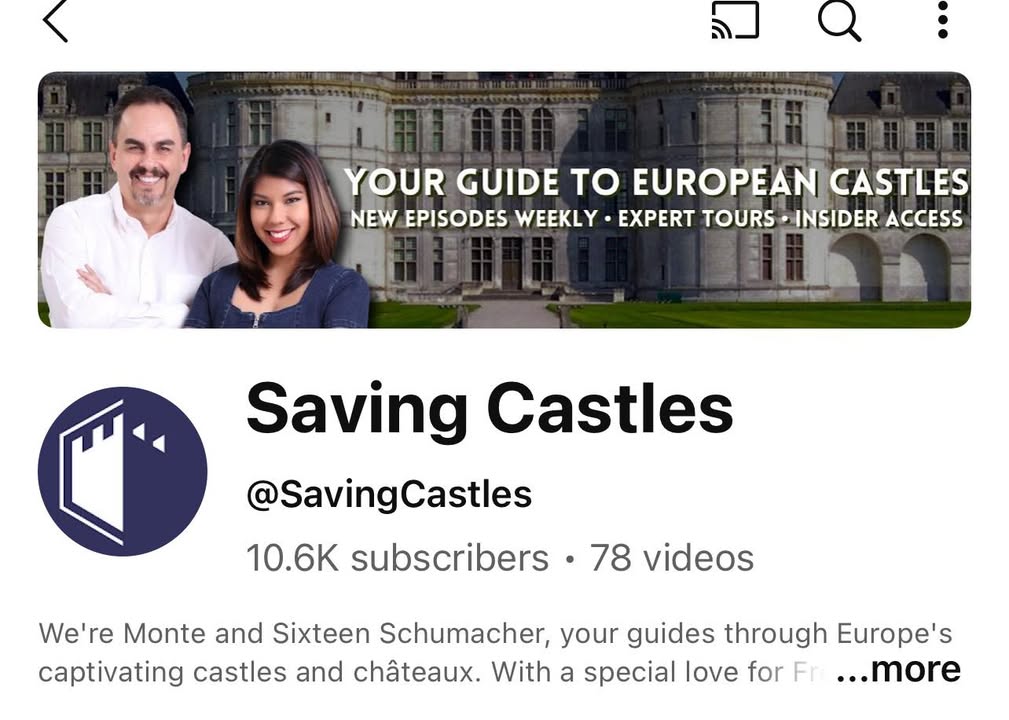Viewport: 1009px width, 720px height.
Task: Open the Cast to device icon
Action: (735, 20)
